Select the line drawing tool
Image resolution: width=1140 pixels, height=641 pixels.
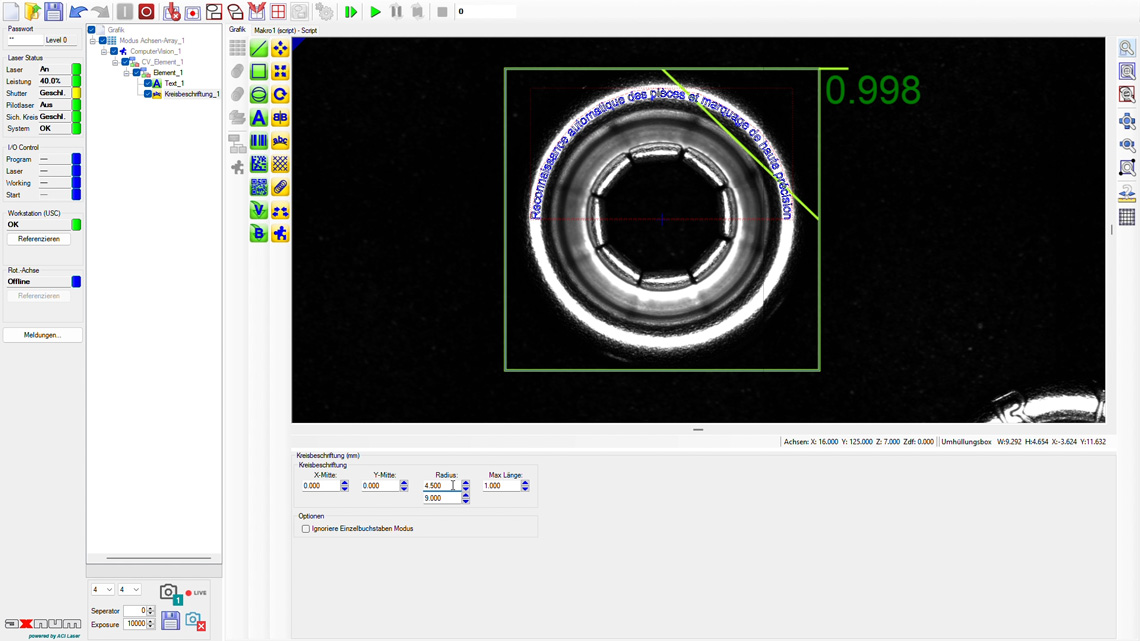click(259, 49)
